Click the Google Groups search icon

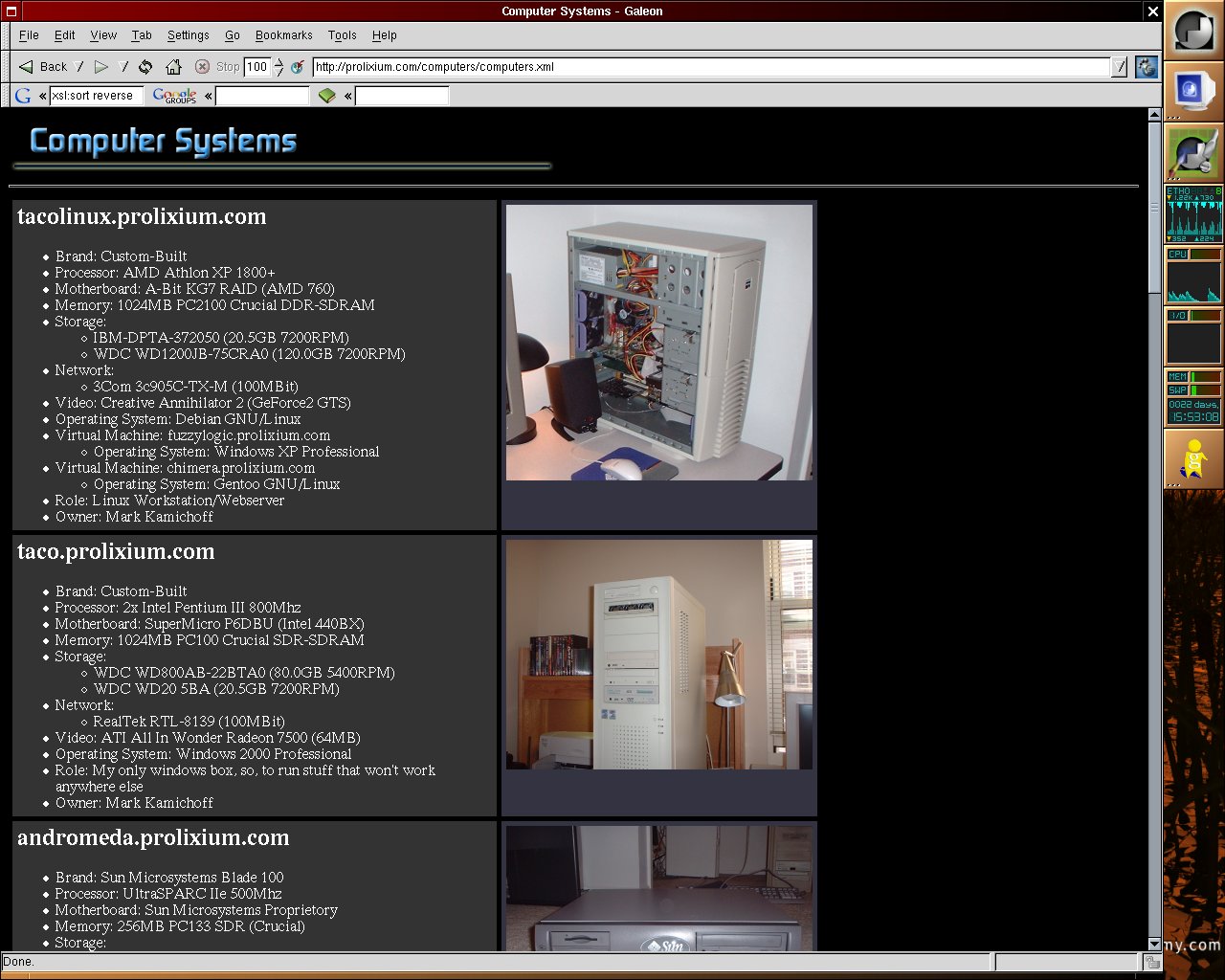[174, 95]
